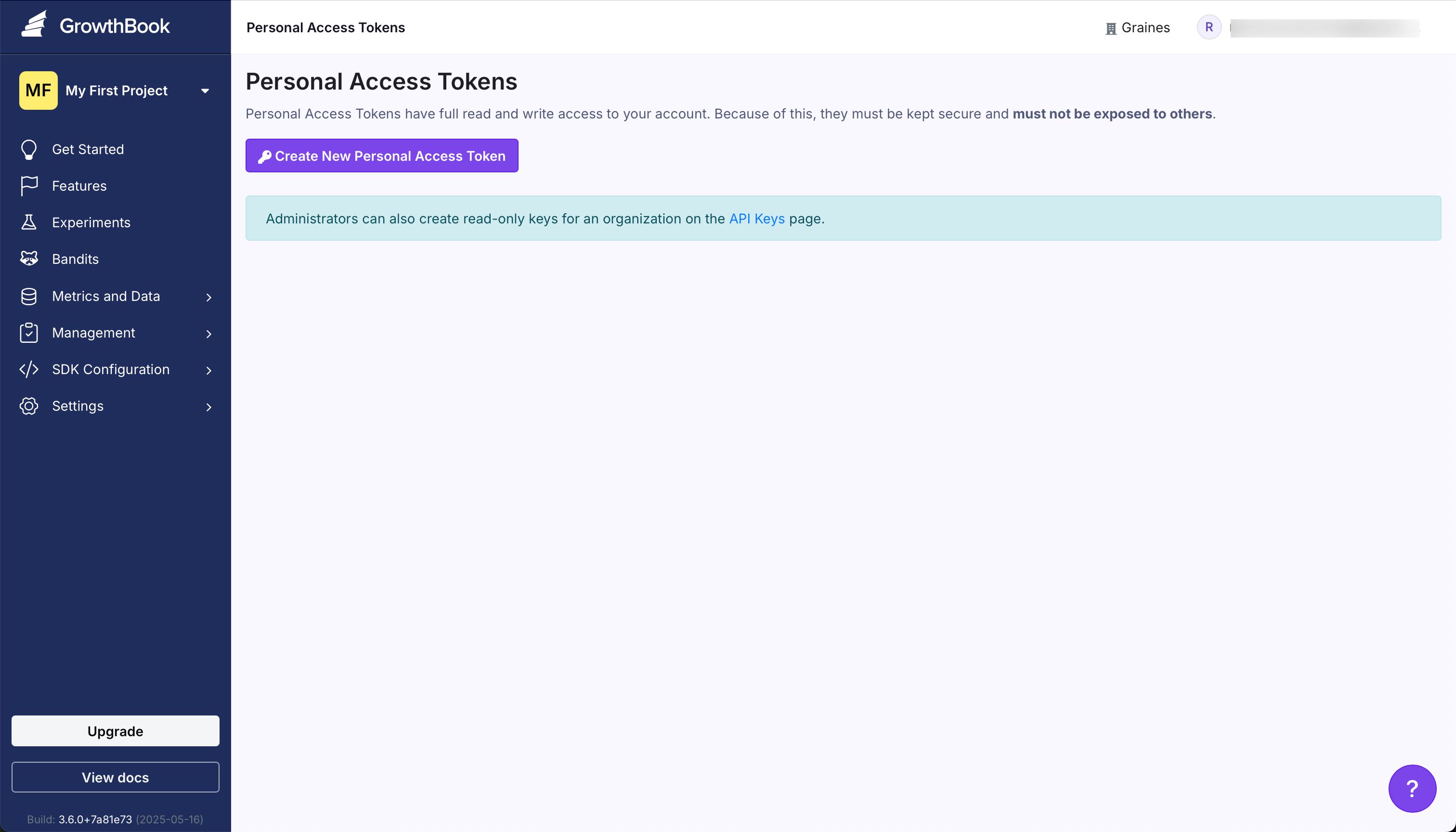Expand the Metrics and Data chevron
This screenshot has height=832, width=1456.
tap(208, 297)
